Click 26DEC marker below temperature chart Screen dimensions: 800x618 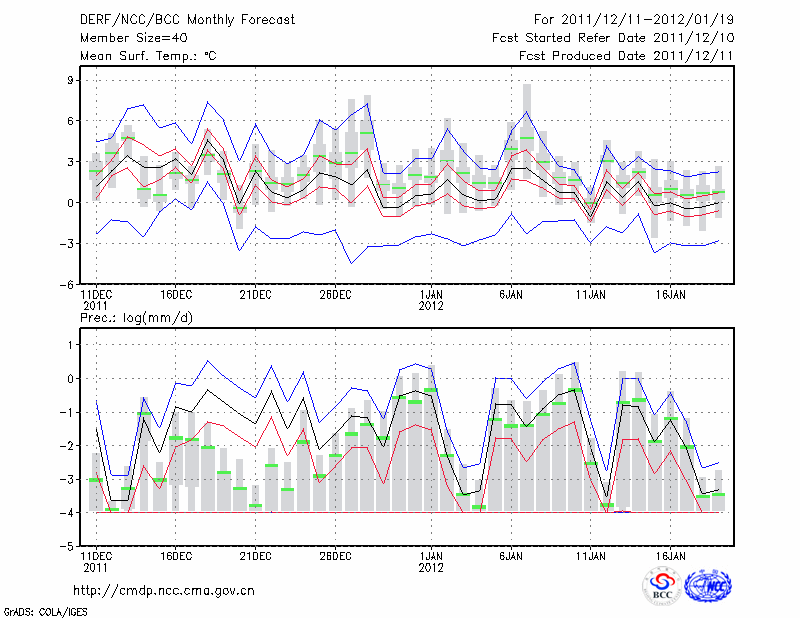point(335,295)
